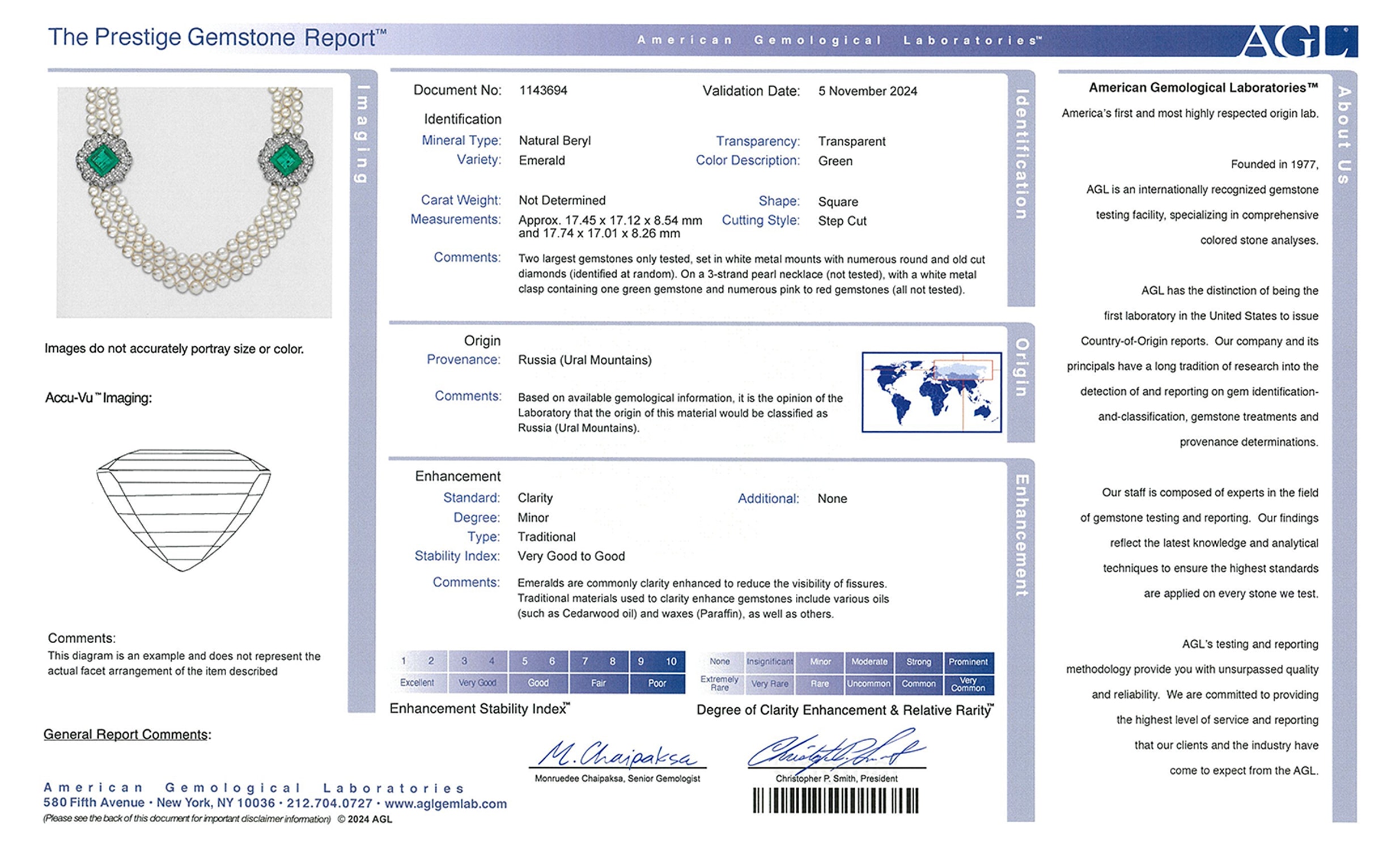
Task: Open the www.aglgemlab.com website link
Action: 446,804
